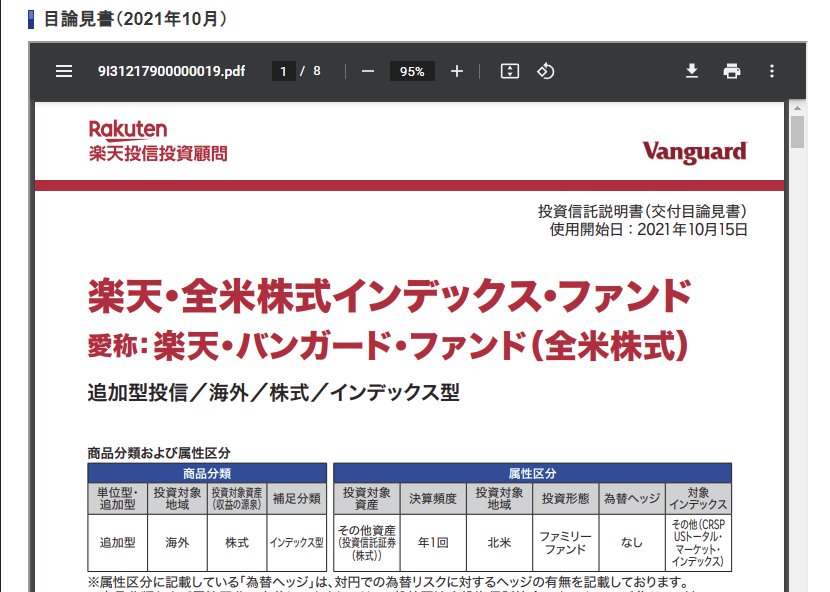Screen dimensions: 830x592
Task: Click the zoom out minus icon
Action: click(x=368, y=71)
